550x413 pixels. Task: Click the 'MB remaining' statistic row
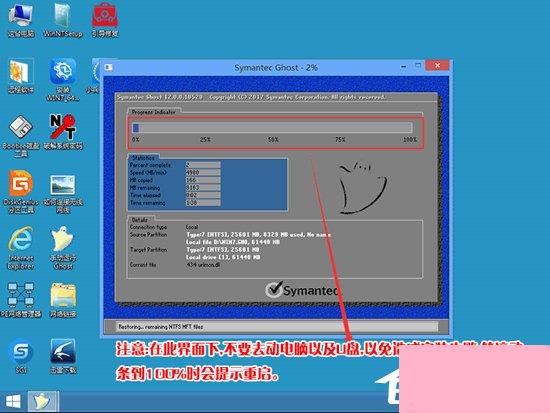(x=175, y=188)
